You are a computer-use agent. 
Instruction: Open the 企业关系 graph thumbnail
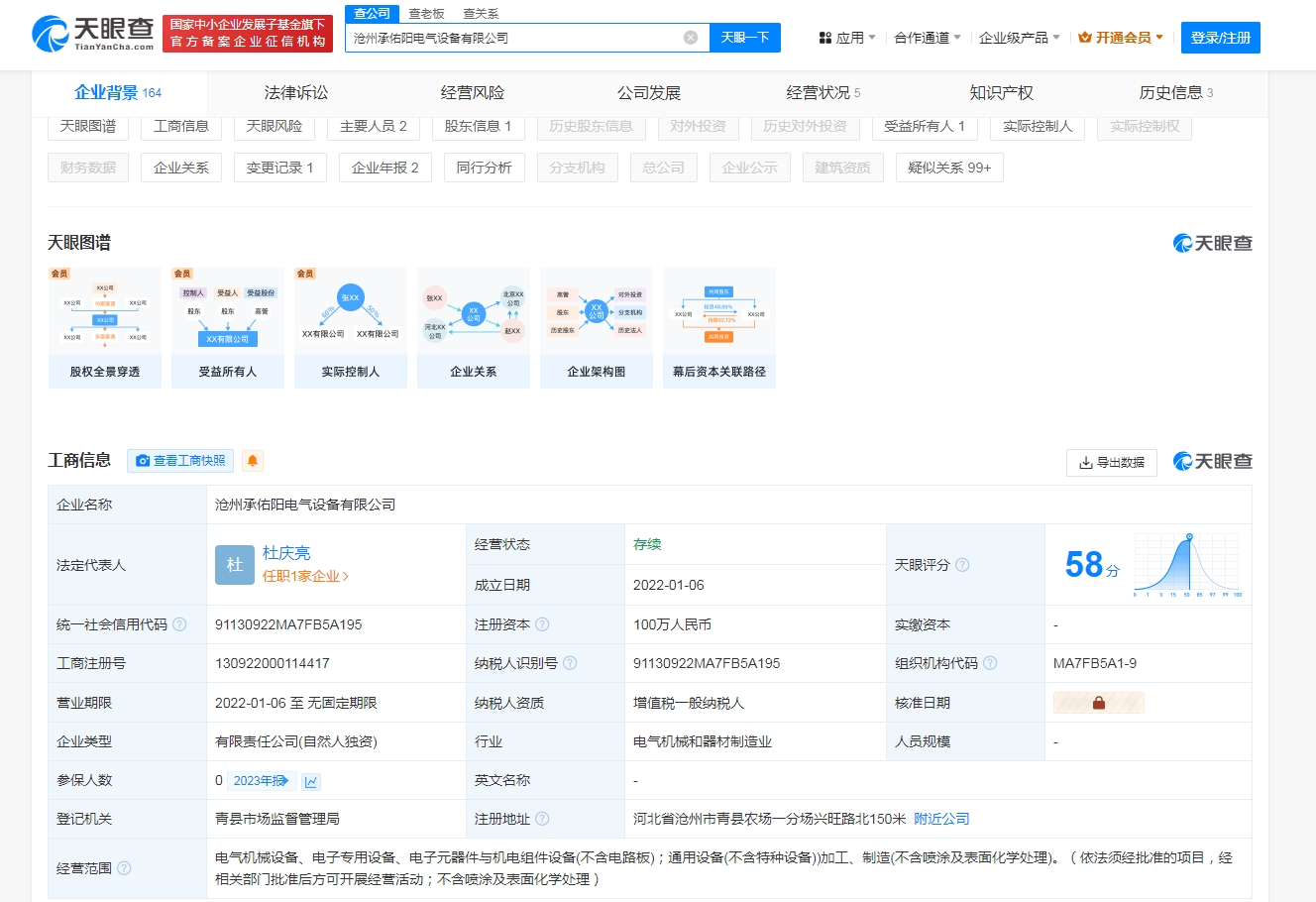474,328
